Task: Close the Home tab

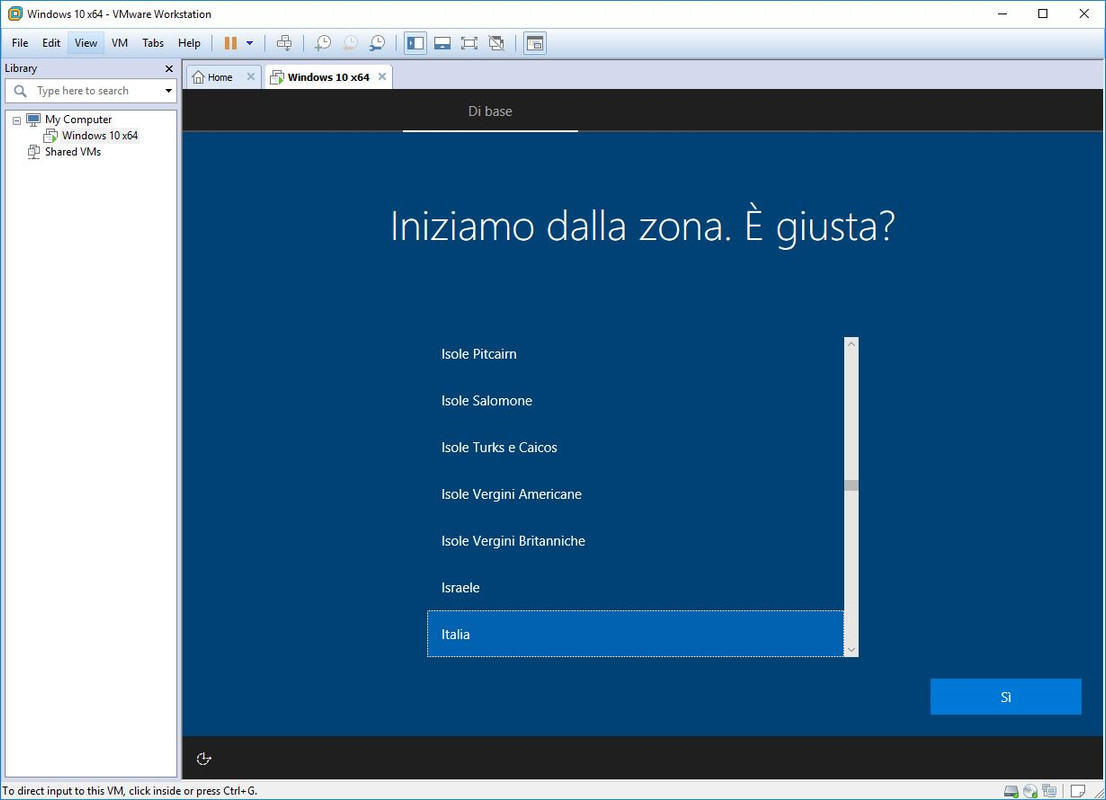Action: tap(250, 76)
